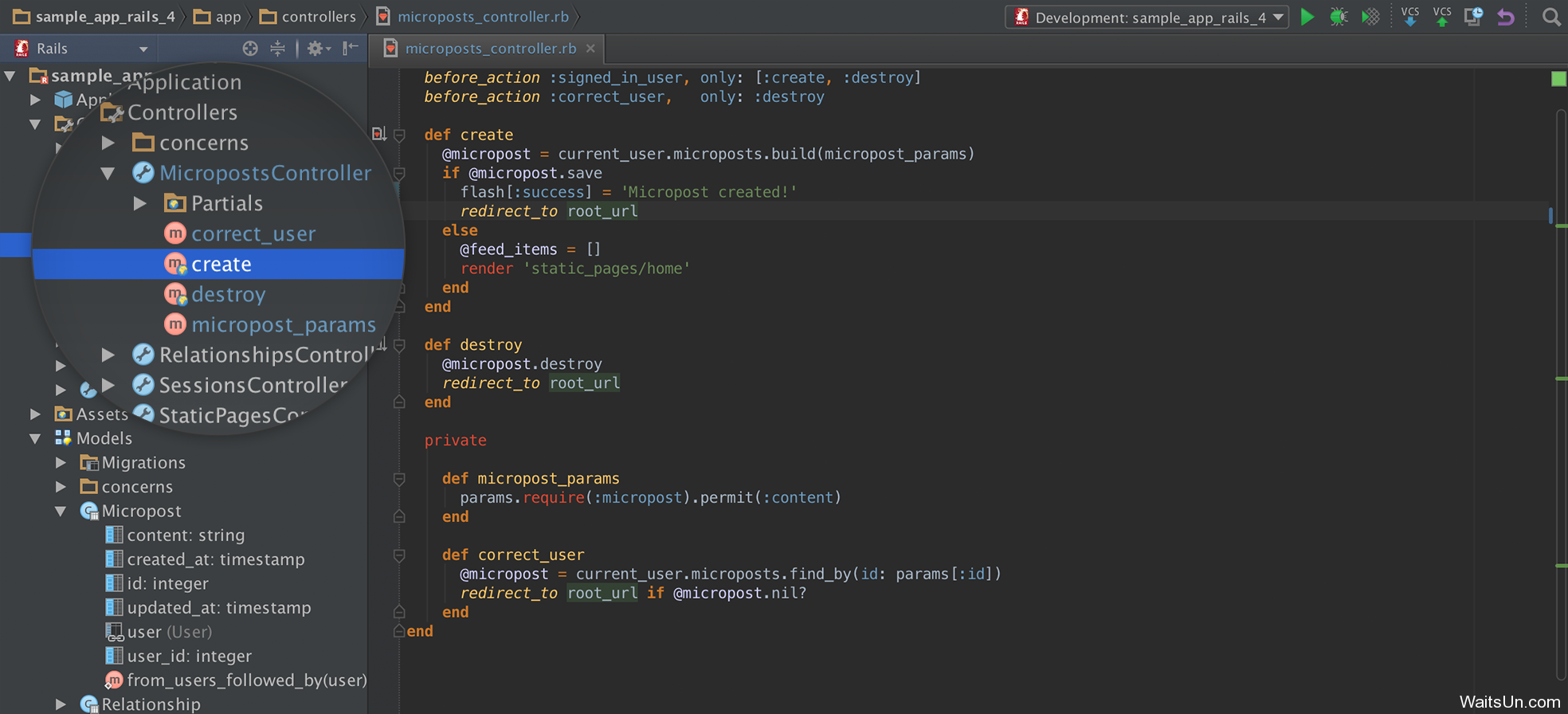Run the Development configuration
Image resolution: width=1568 pixels, height=714 pixels.
click(1307, 17)
